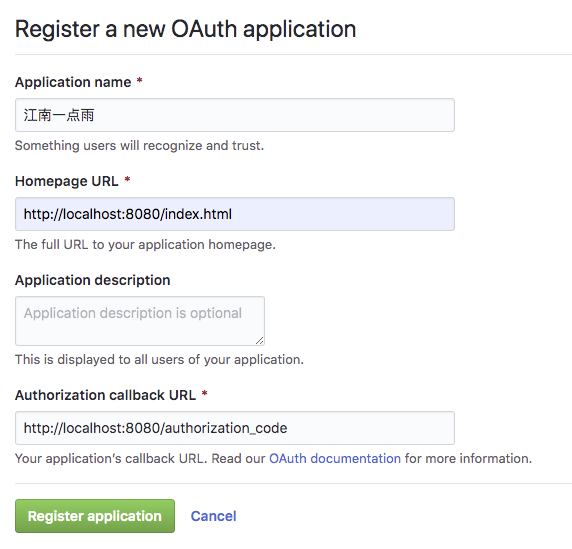Click the description textarea resize handle
This screenshot has width=572, height=549.
pos(259,341)
